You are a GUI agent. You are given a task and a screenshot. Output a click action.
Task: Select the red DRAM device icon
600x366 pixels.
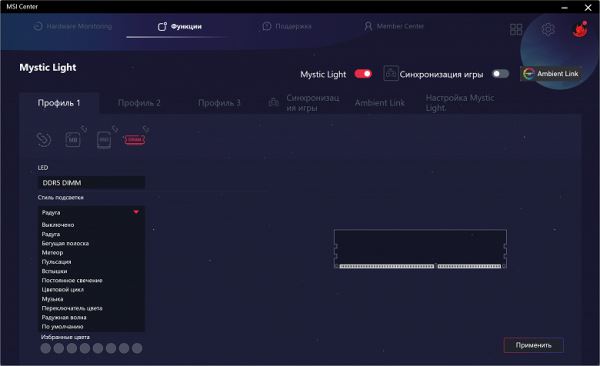135,140
